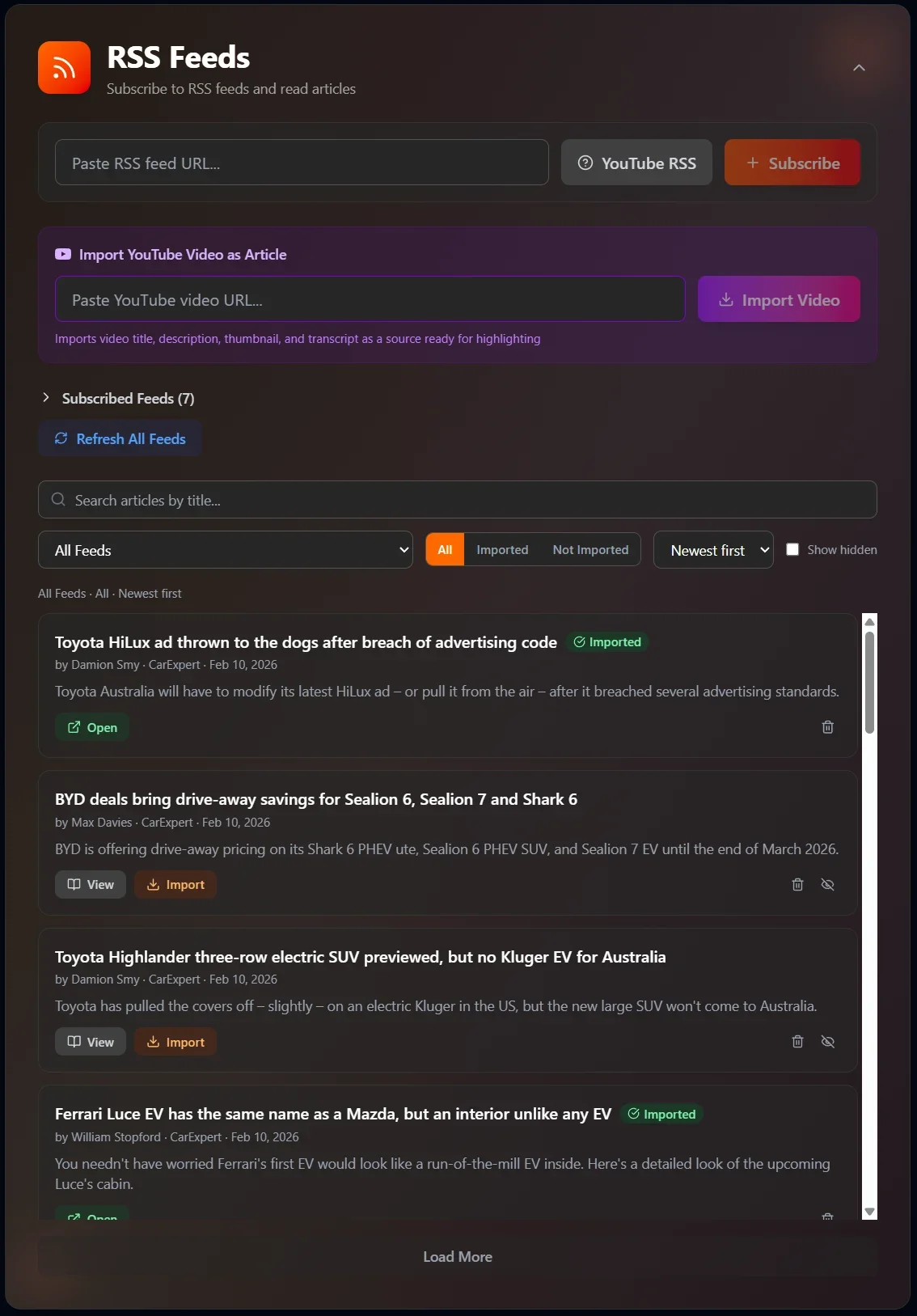Screen dimensions: 917x1316
Task: Open the Newest first sort dropdown
Action: click(712, 549)
